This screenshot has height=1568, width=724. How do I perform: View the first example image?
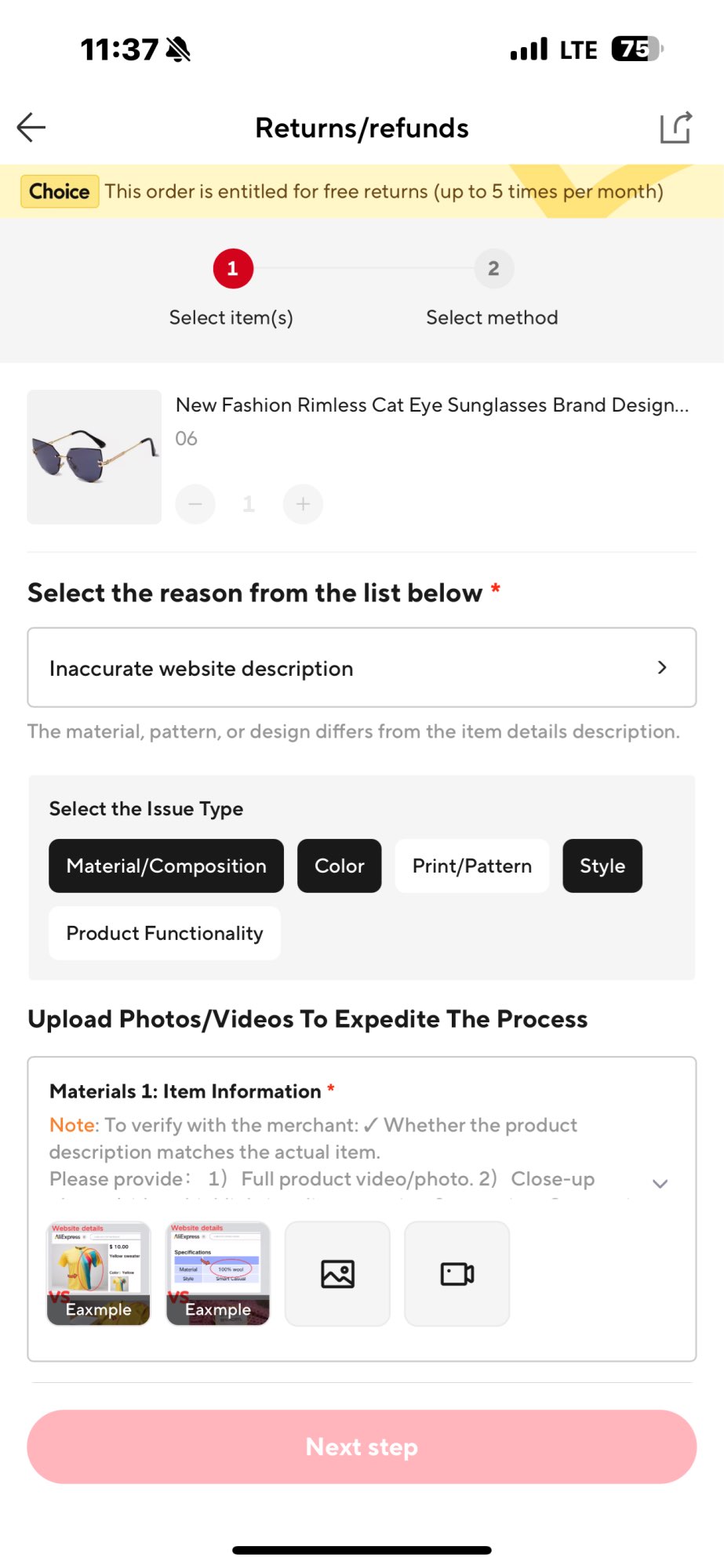pyautogui.click(x=99, y=1274)
